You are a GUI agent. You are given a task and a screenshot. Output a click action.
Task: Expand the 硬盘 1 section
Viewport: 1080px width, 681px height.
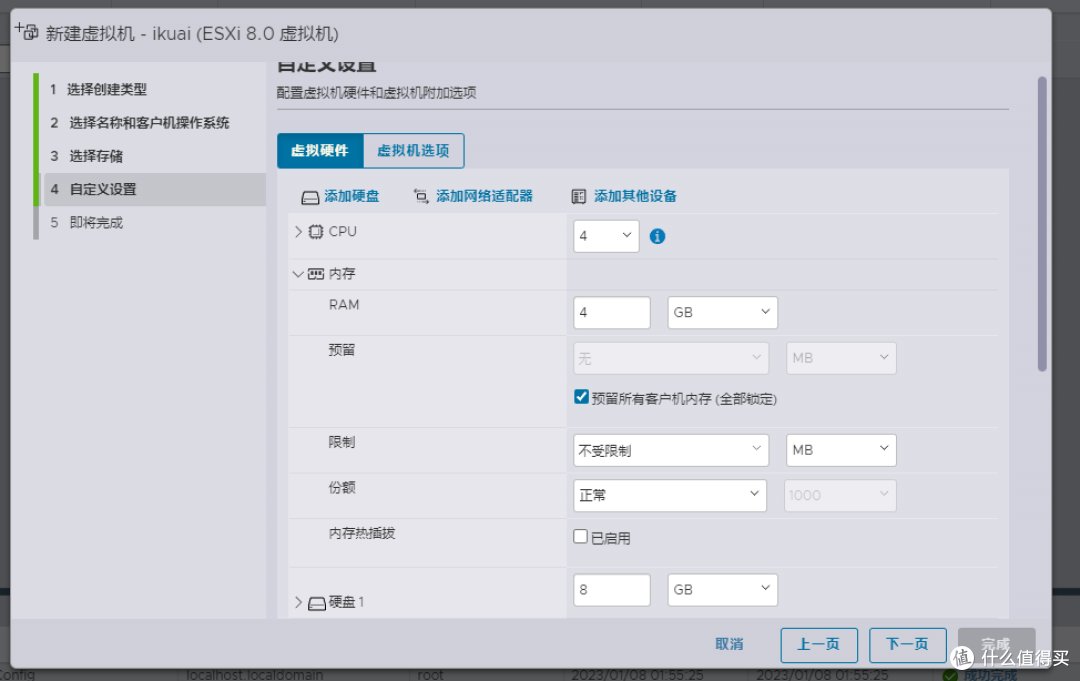point(298,601)
